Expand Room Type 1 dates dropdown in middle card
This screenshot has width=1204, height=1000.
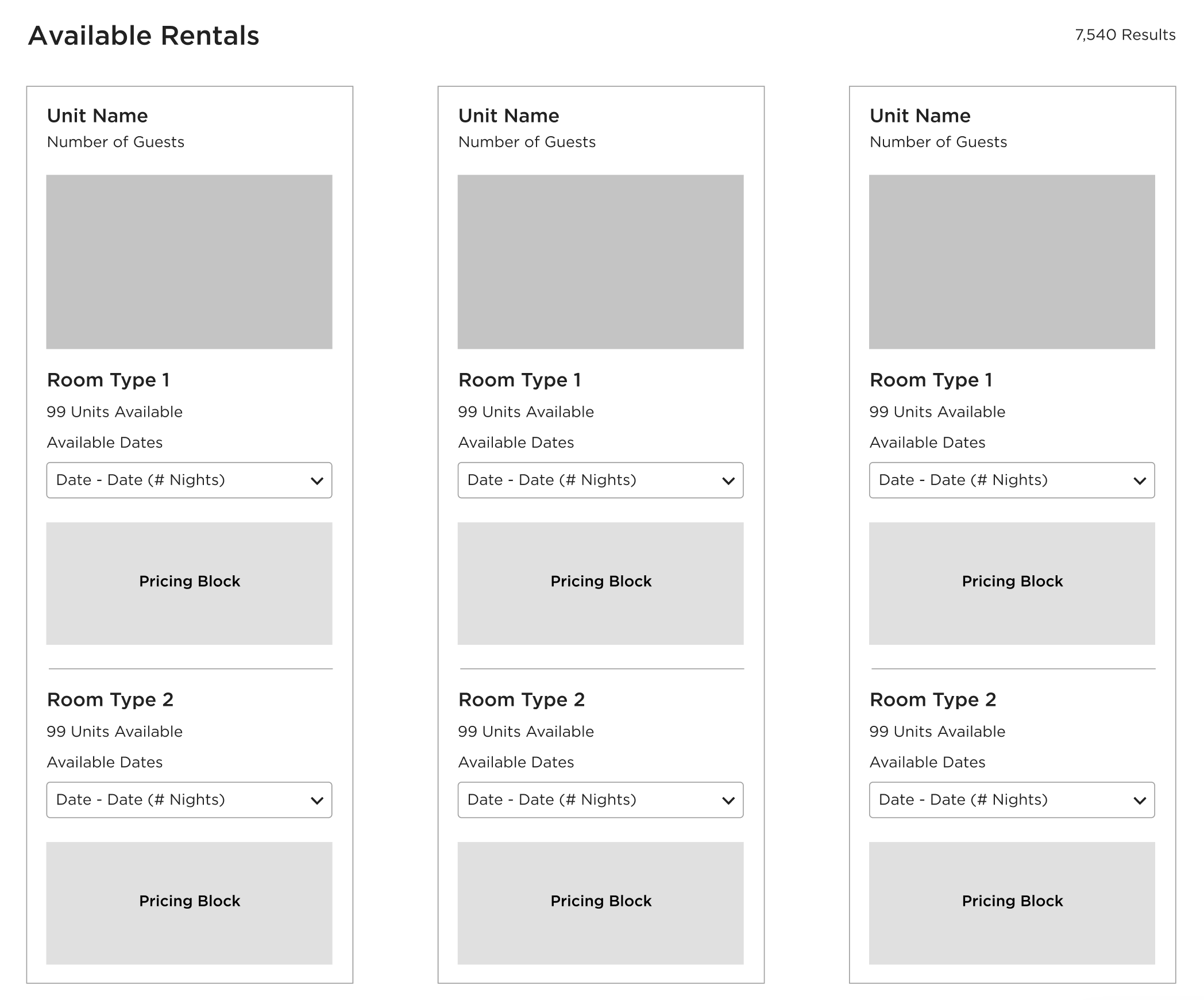600,480
